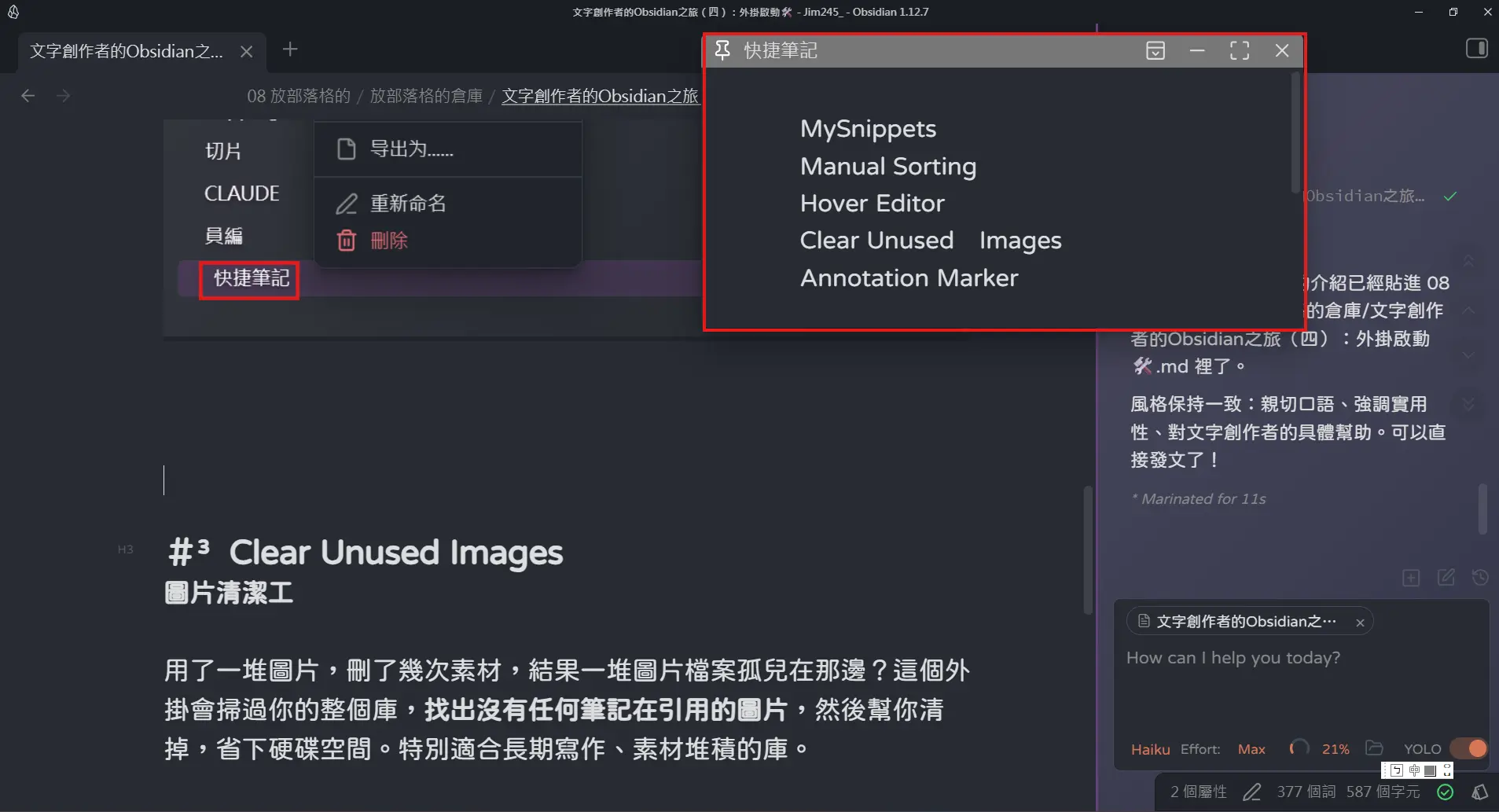Choose 导出为…… in the context menu

(448, 149)
